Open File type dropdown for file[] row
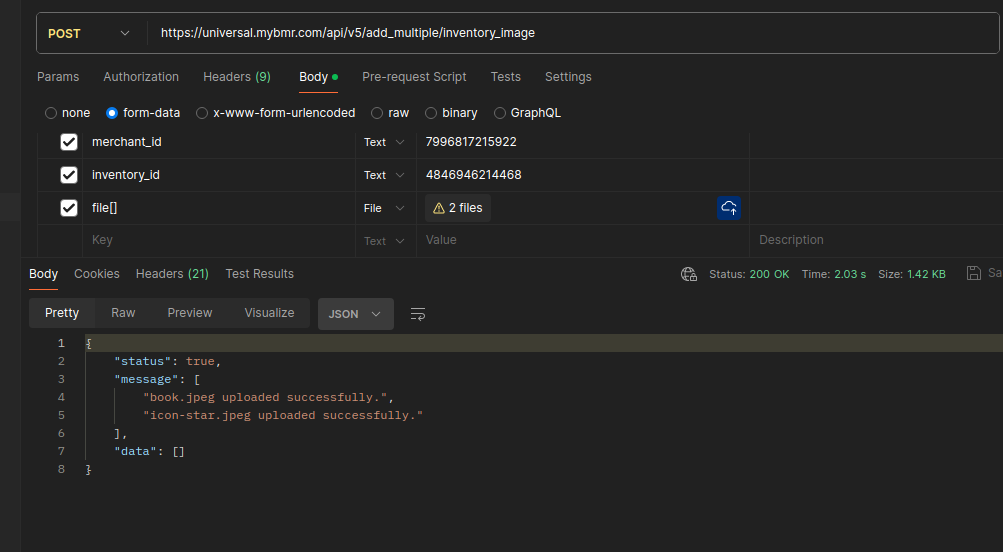 point(384,208)
